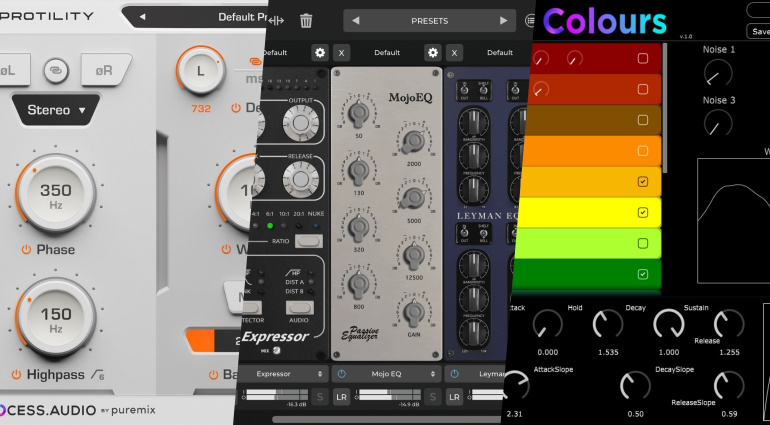Click the MojoEQ GAIN knob
Viewport: 770px width, 425px height.
pos(414,312)
